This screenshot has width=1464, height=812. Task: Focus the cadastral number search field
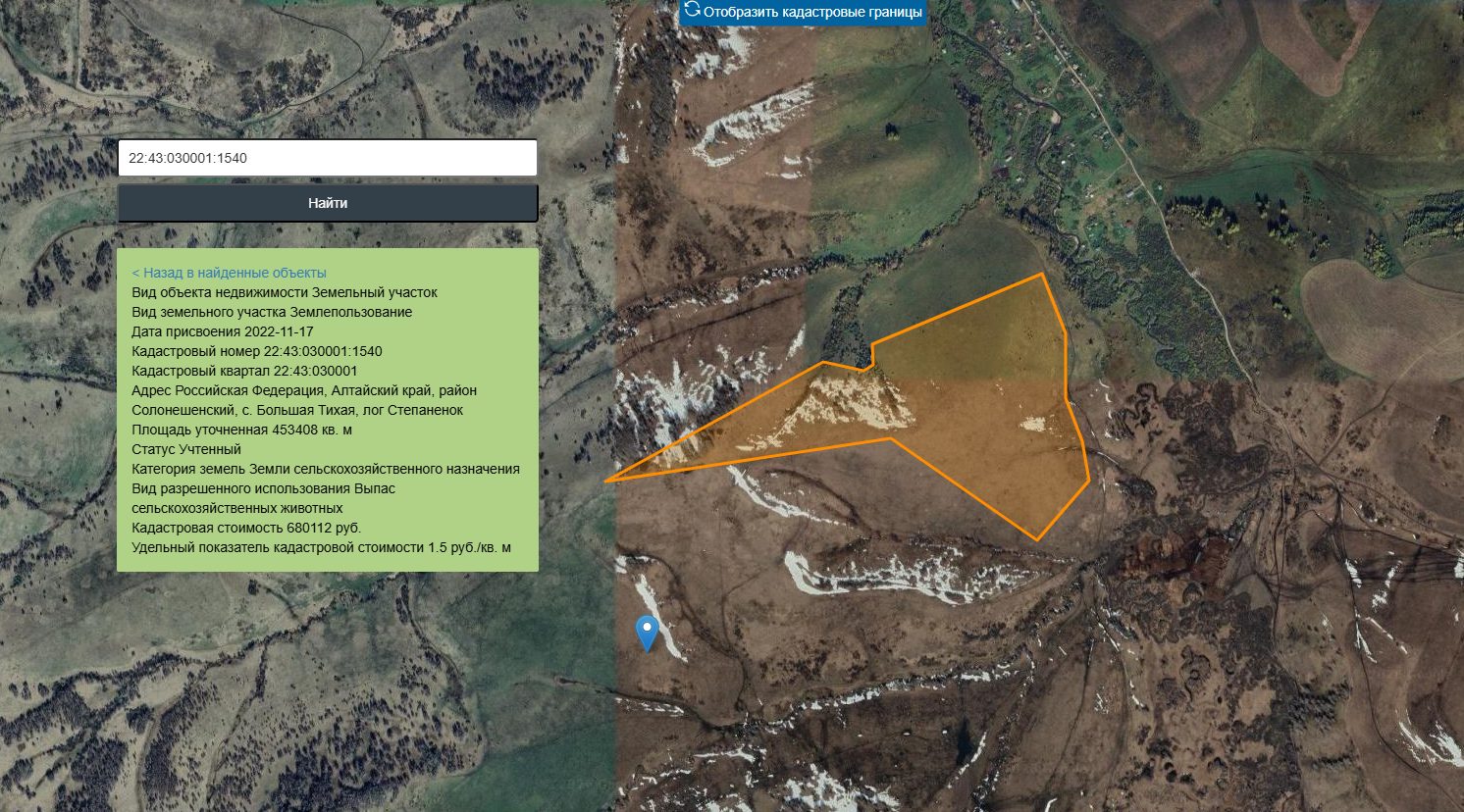(328, 158)
